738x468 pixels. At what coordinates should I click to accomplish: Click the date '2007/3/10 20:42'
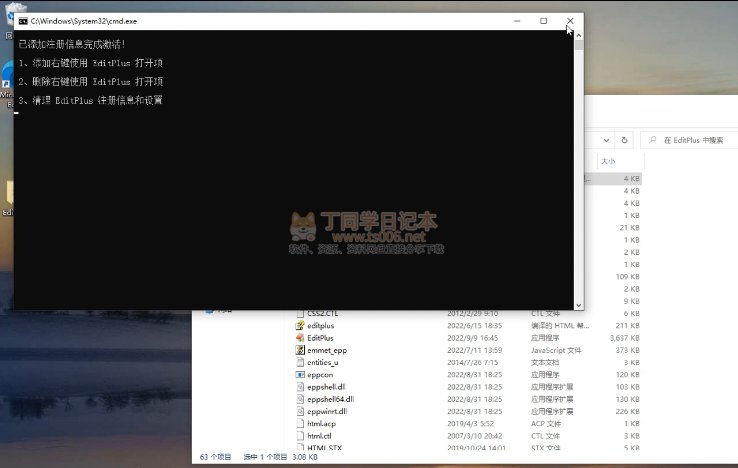coord(474,436)
